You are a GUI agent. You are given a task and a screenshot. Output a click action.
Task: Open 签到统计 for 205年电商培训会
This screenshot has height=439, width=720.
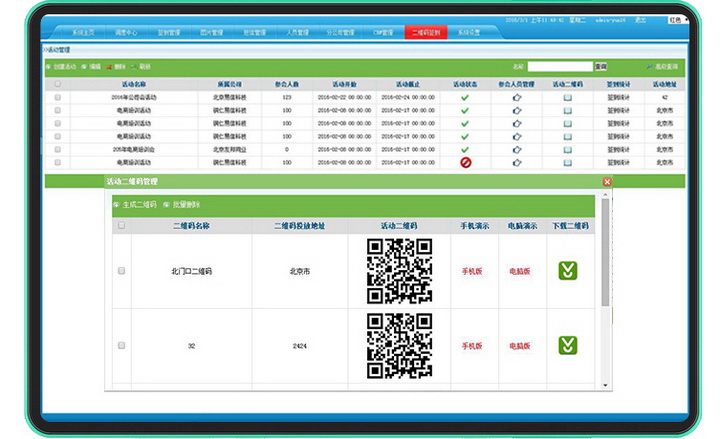pyautogui.click(x=619, y=150)
